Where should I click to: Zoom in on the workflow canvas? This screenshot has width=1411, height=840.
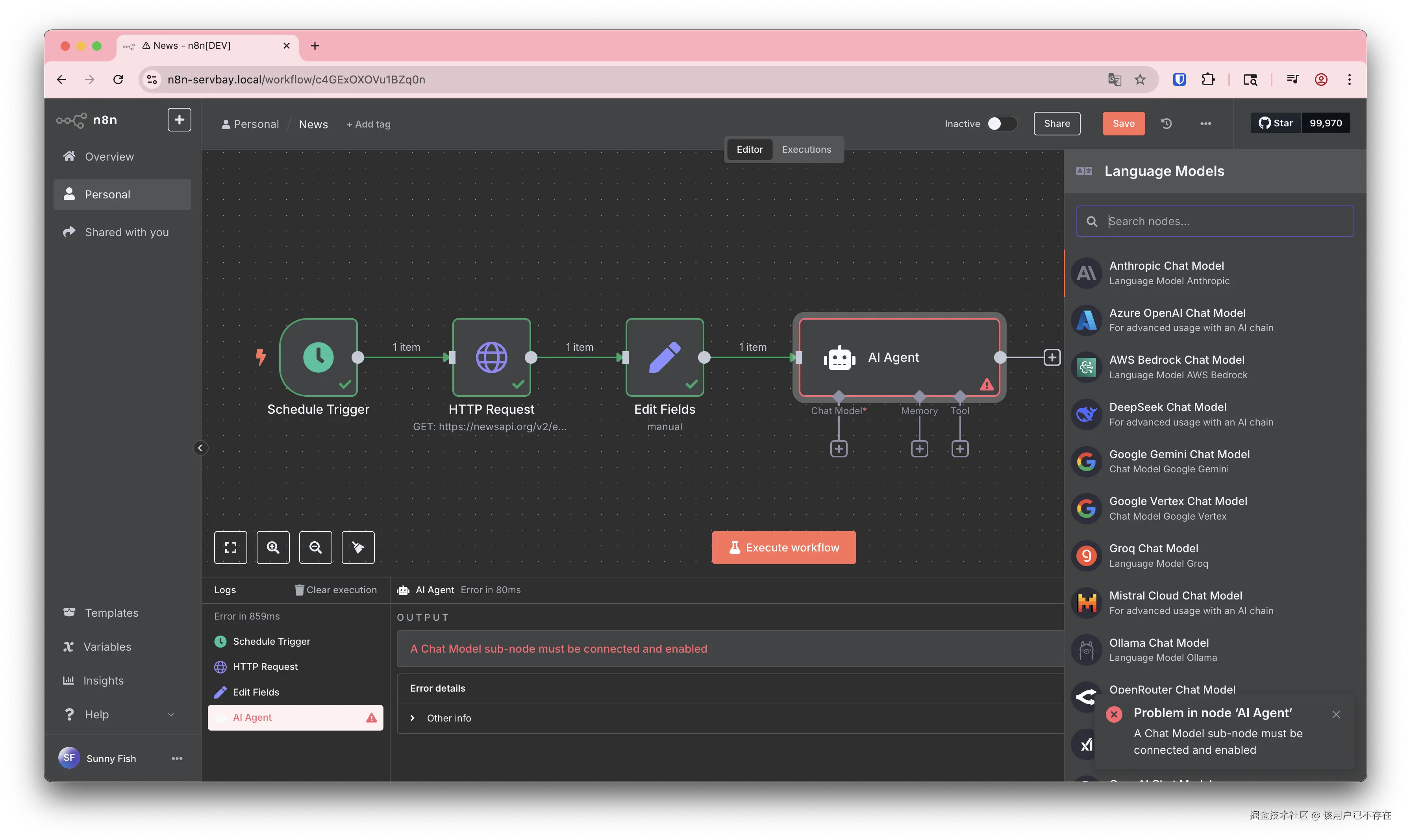click(273, 548)
